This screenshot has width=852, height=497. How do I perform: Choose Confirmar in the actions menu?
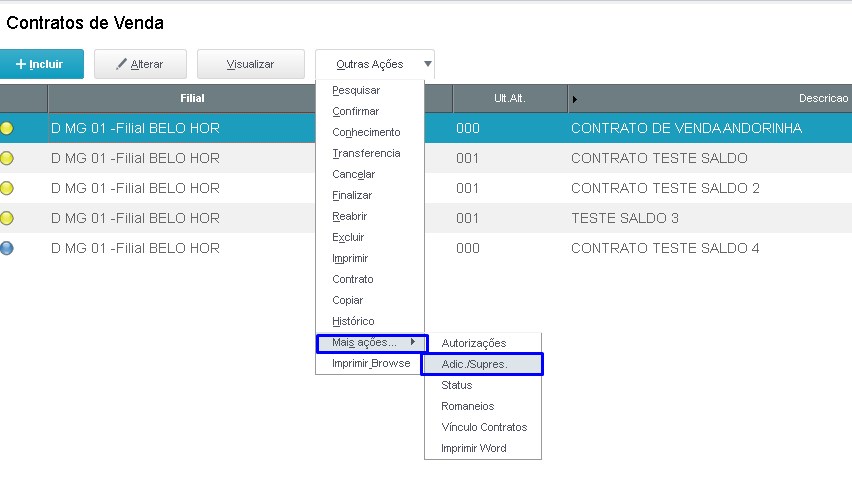tap(355, 111)
